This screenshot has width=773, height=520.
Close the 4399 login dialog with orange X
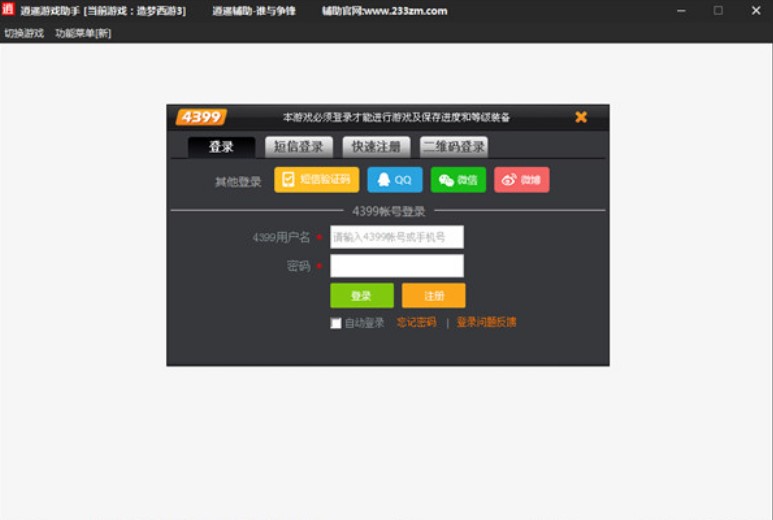tap(581, 117)
